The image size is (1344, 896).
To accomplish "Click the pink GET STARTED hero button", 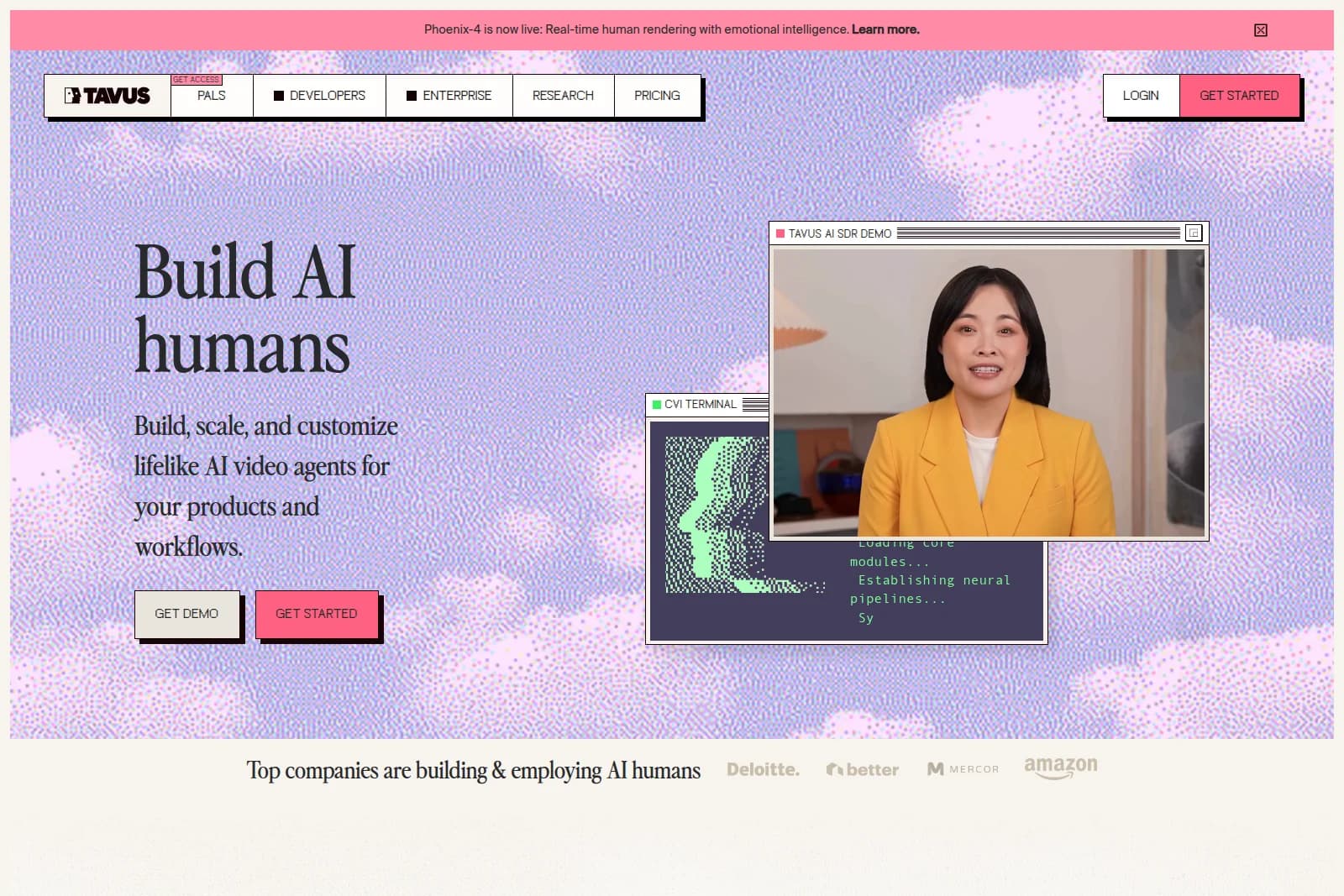I will click(x=317, y=614).
